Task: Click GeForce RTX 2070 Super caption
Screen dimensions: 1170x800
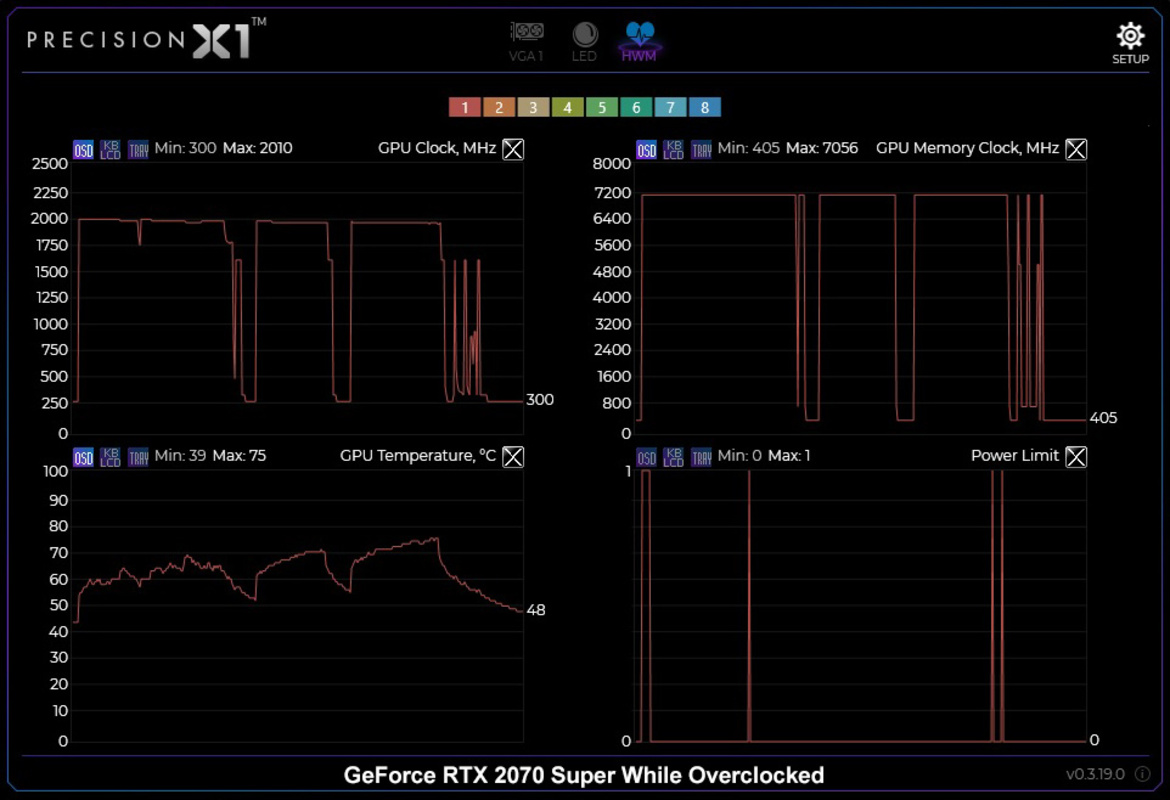Action: click(584, 775)
